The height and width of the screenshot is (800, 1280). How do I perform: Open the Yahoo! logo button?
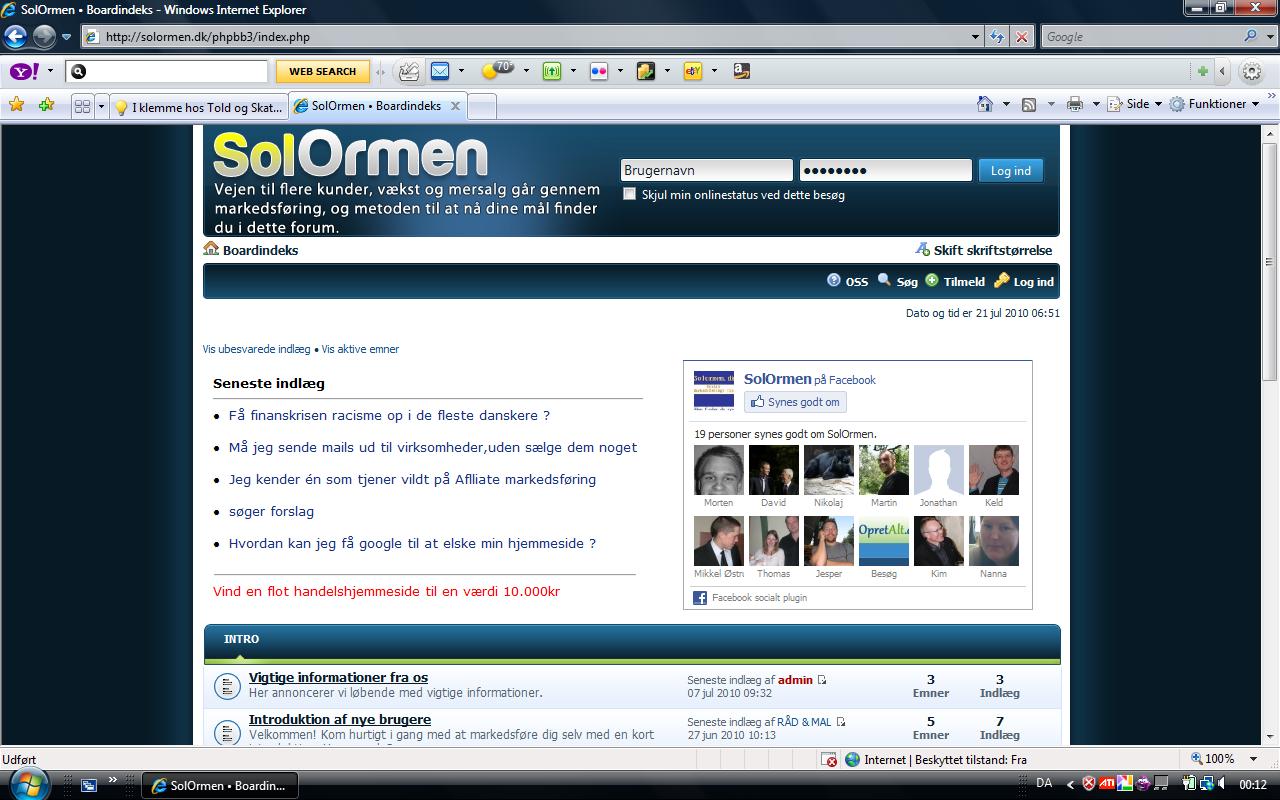pos(24,71)
